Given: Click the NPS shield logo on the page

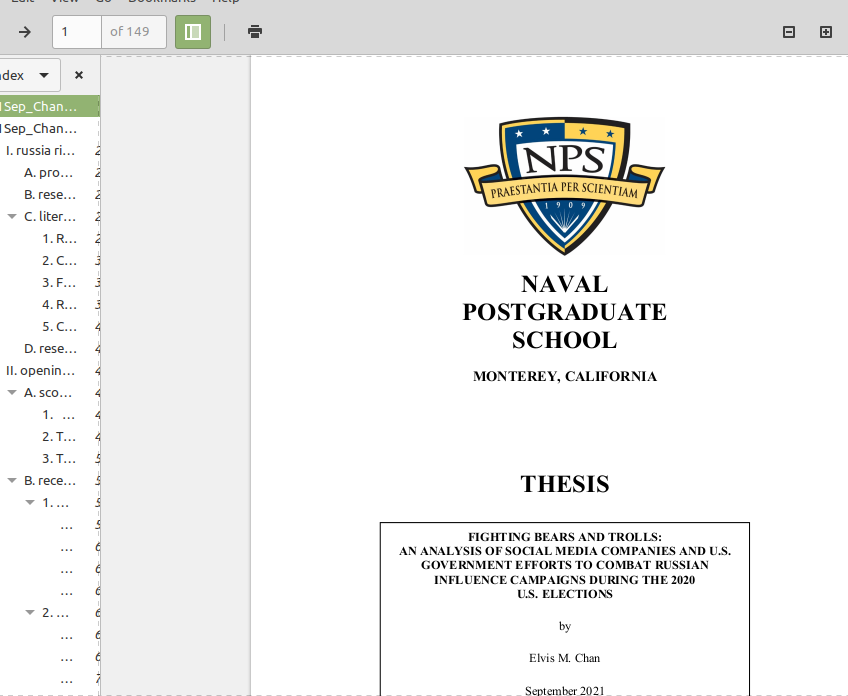Looking at the screenshot, I should 565,185.
